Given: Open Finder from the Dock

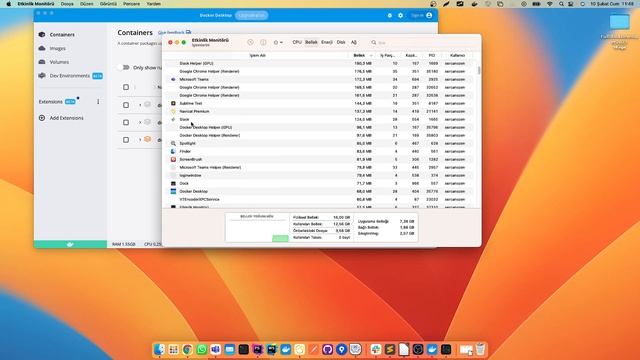Looking at the screenshot, I should [159, 349].
